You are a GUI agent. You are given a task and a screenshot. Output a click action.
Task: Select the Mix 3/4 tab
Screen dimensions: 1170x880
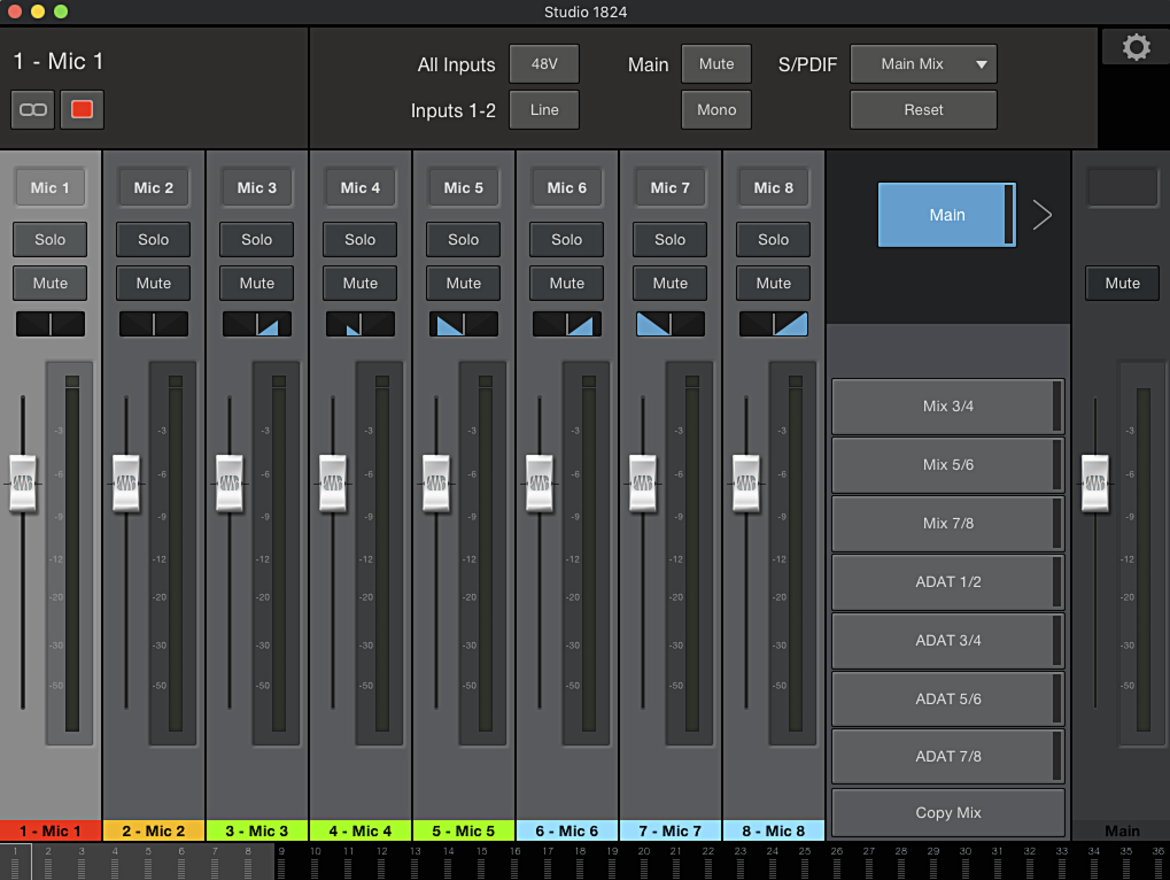coord(948,406)
